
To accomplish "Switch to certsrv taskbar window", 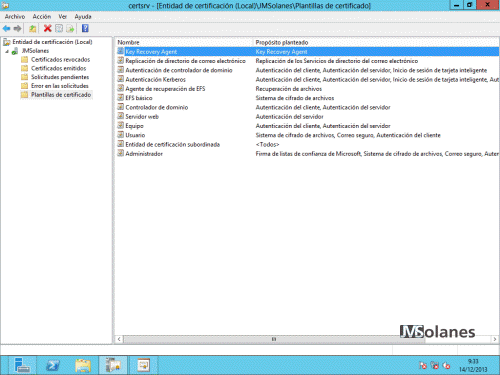I will tap(113, 365).
